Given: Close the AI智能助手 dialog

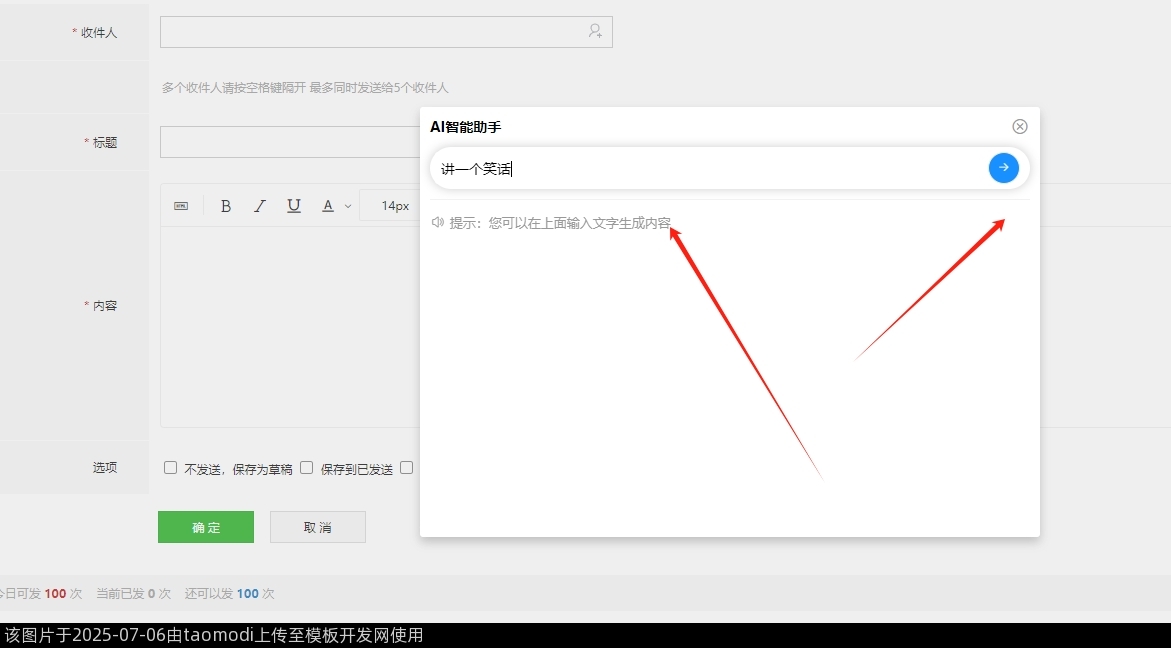Looking at the screenshot, I should 1019,126.
